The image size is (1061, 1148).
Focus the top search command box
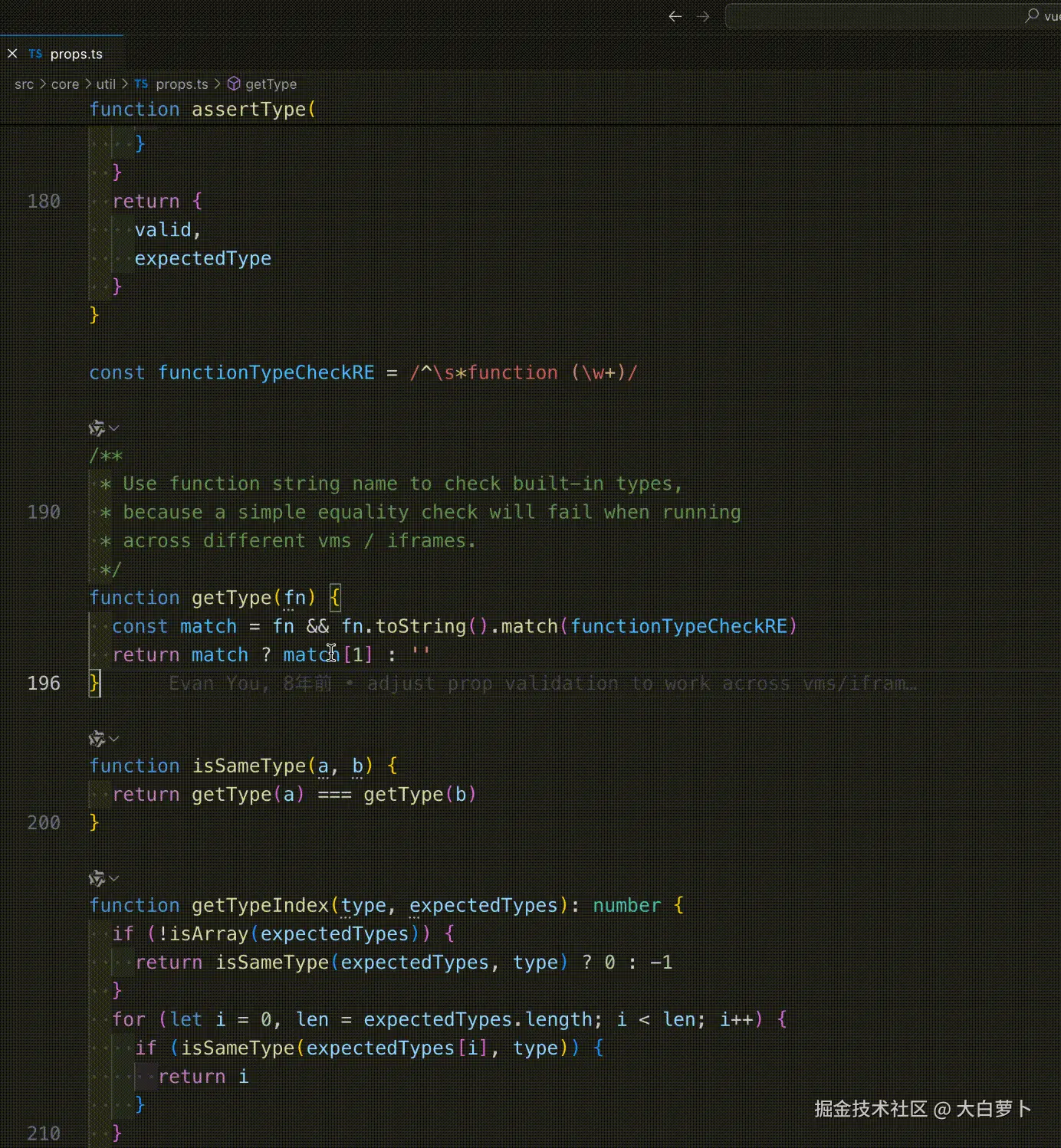(x=893, y=16)
